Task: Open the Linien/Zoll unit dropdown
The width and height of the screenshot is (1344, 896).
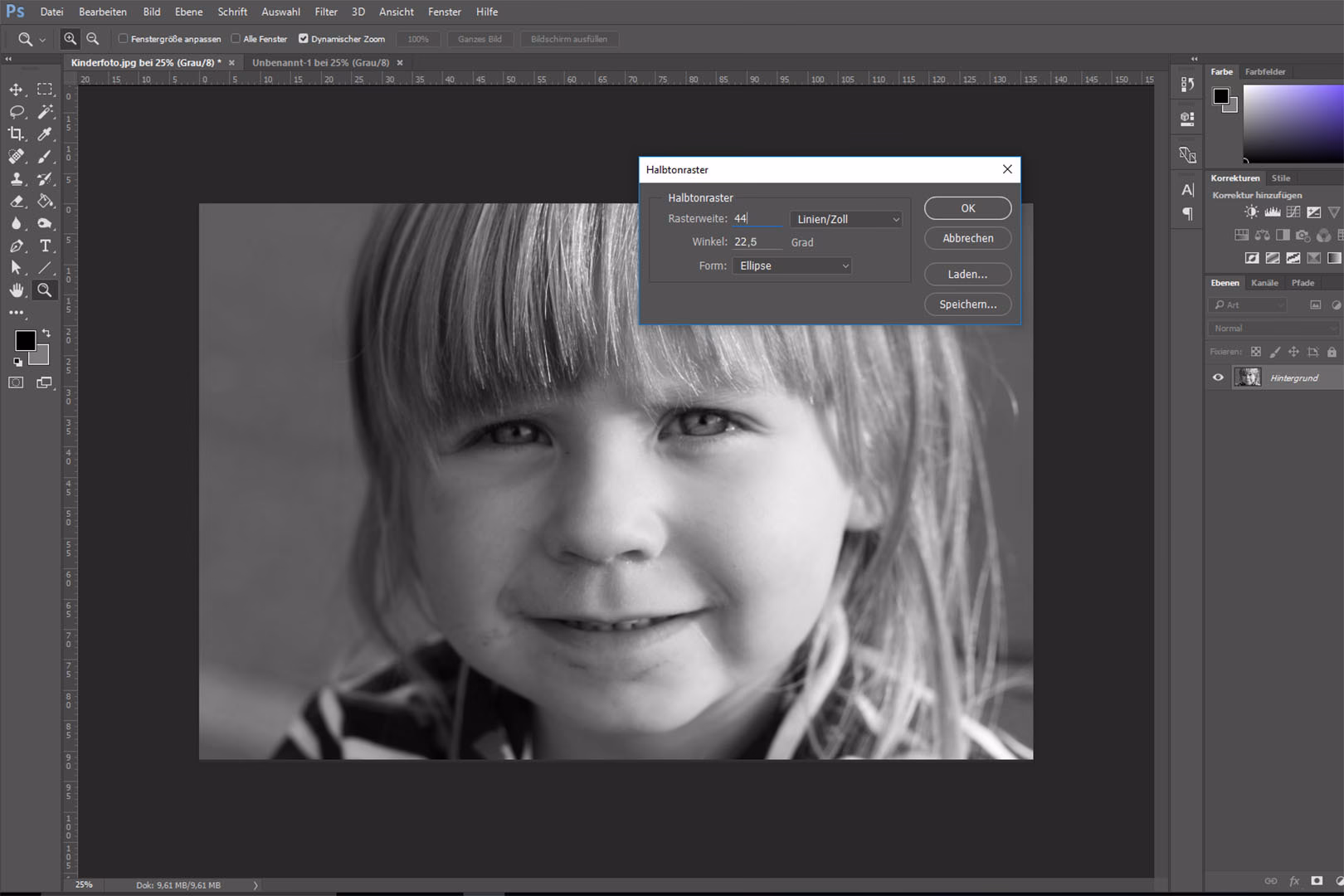Action: point(846,219)
